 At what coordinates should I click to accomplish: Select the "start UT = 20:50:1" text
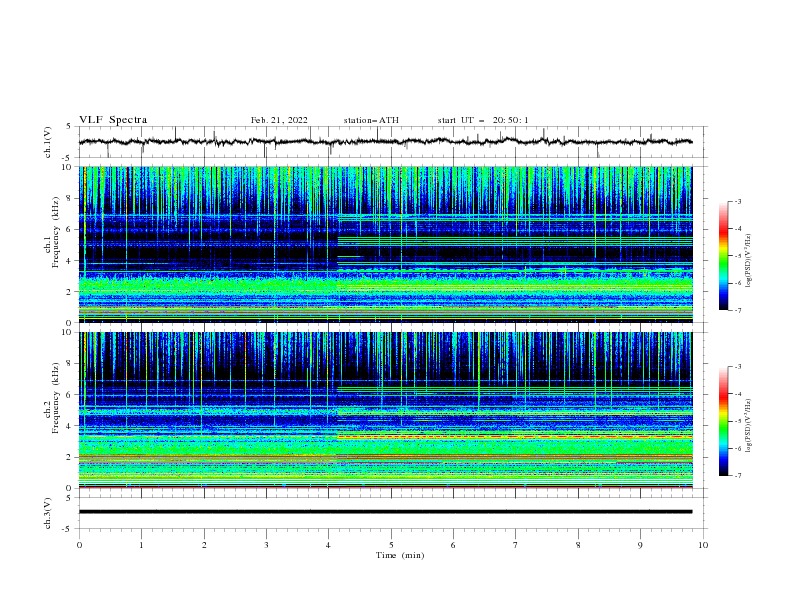483,120
